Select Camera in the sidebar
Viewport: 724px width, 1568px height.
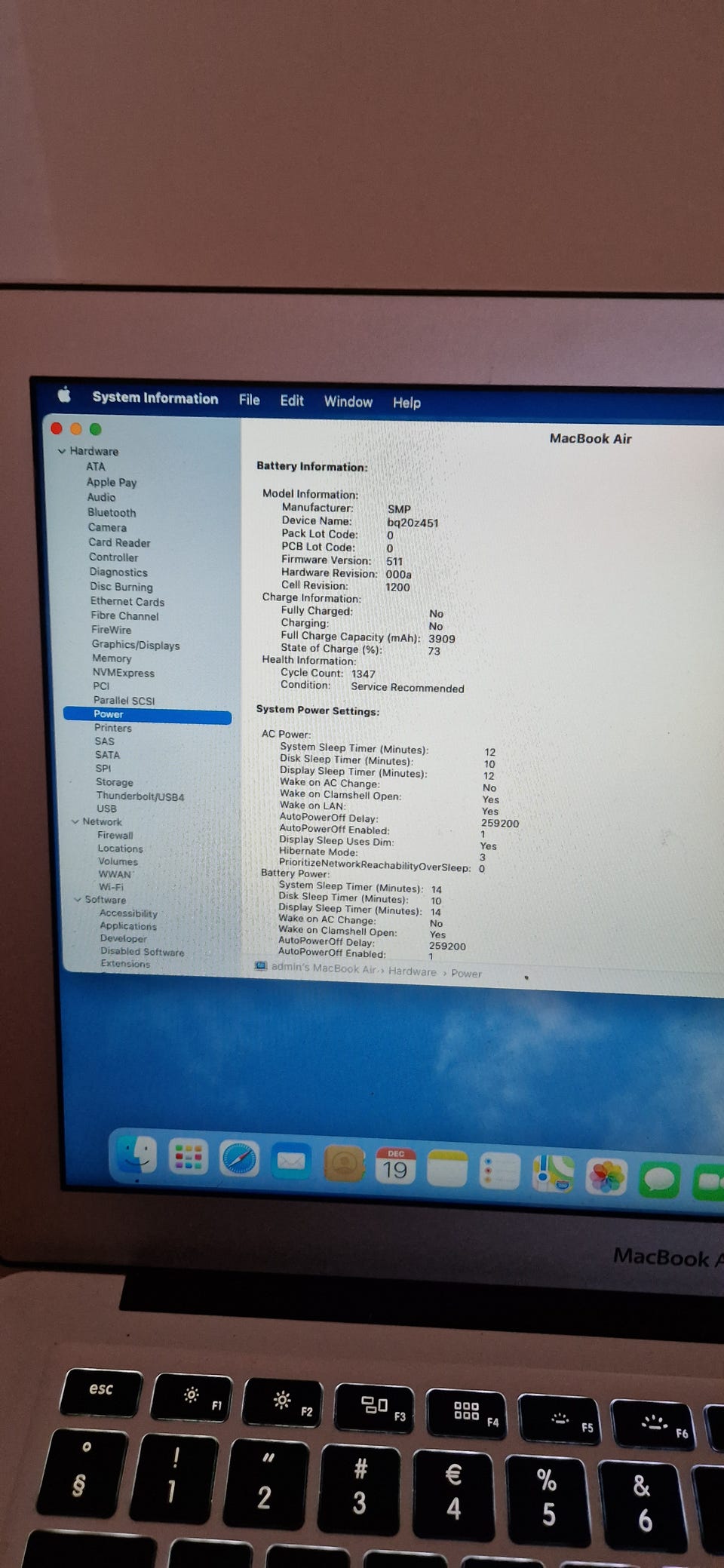[107, 527]
